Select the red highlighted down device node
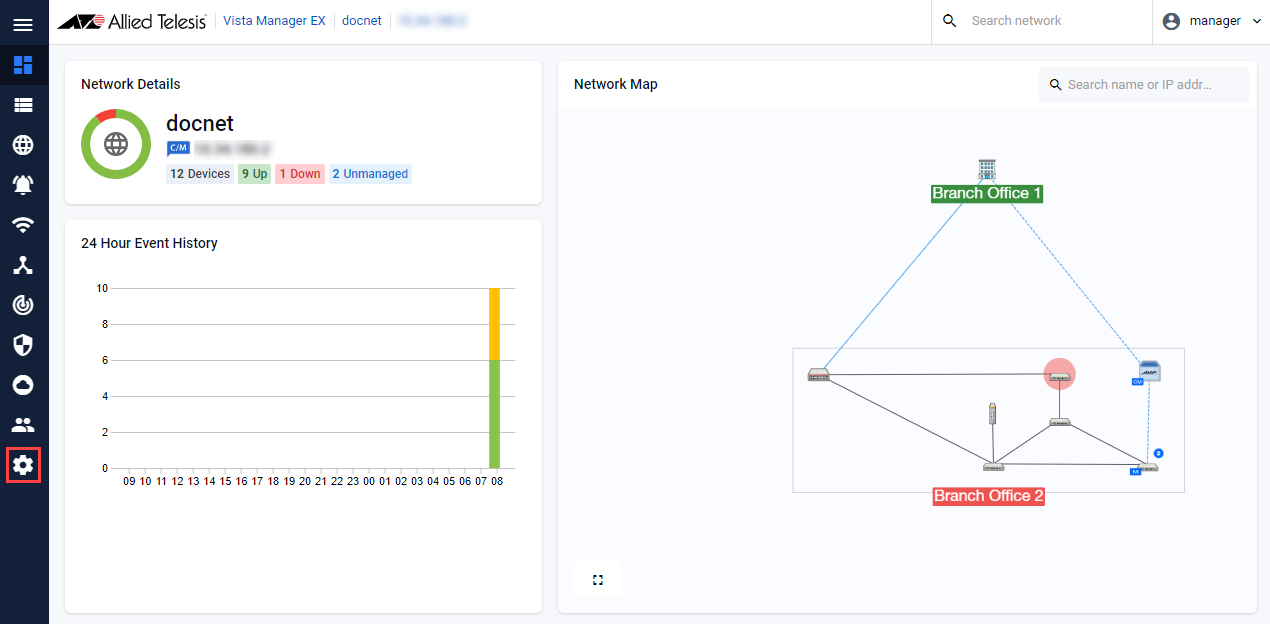The height and width of the screenshot is (624, 1270). pyautogui.click(x=1059, y=374)
